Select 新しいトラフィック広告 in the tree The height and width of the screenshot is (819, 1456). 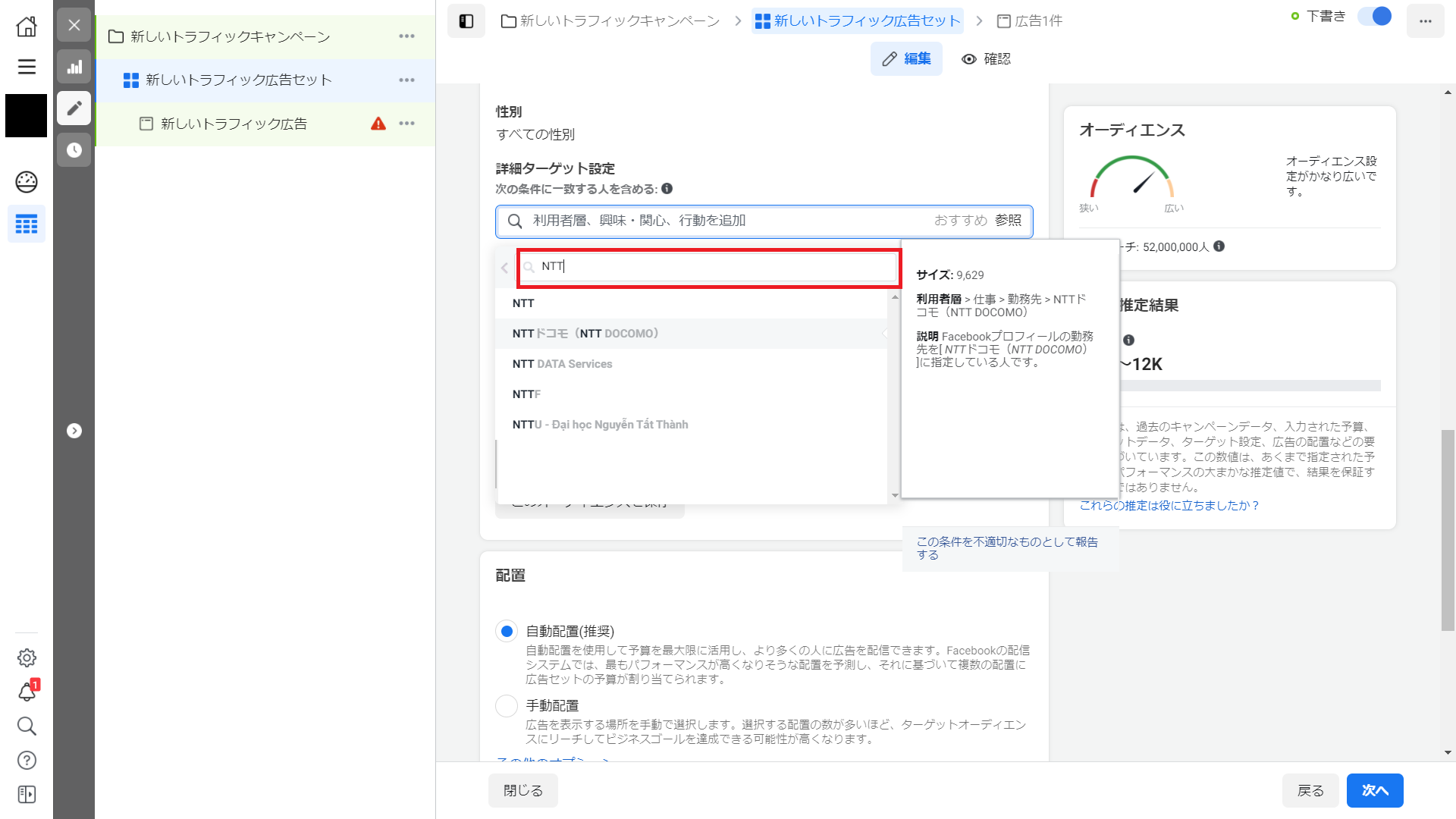pos(234,124)
